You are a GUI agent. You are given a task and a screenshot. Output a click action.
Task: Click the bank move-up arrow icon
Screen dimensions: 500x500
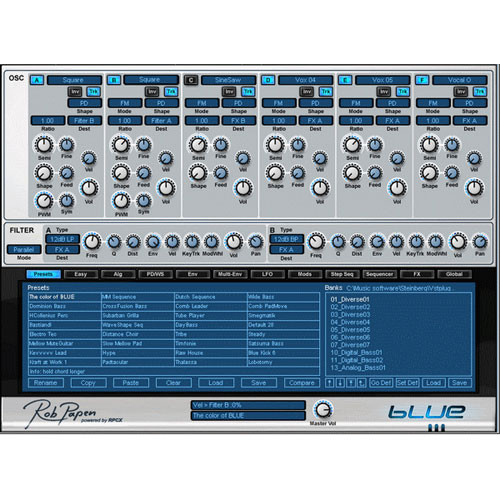(x=329, y=383)
